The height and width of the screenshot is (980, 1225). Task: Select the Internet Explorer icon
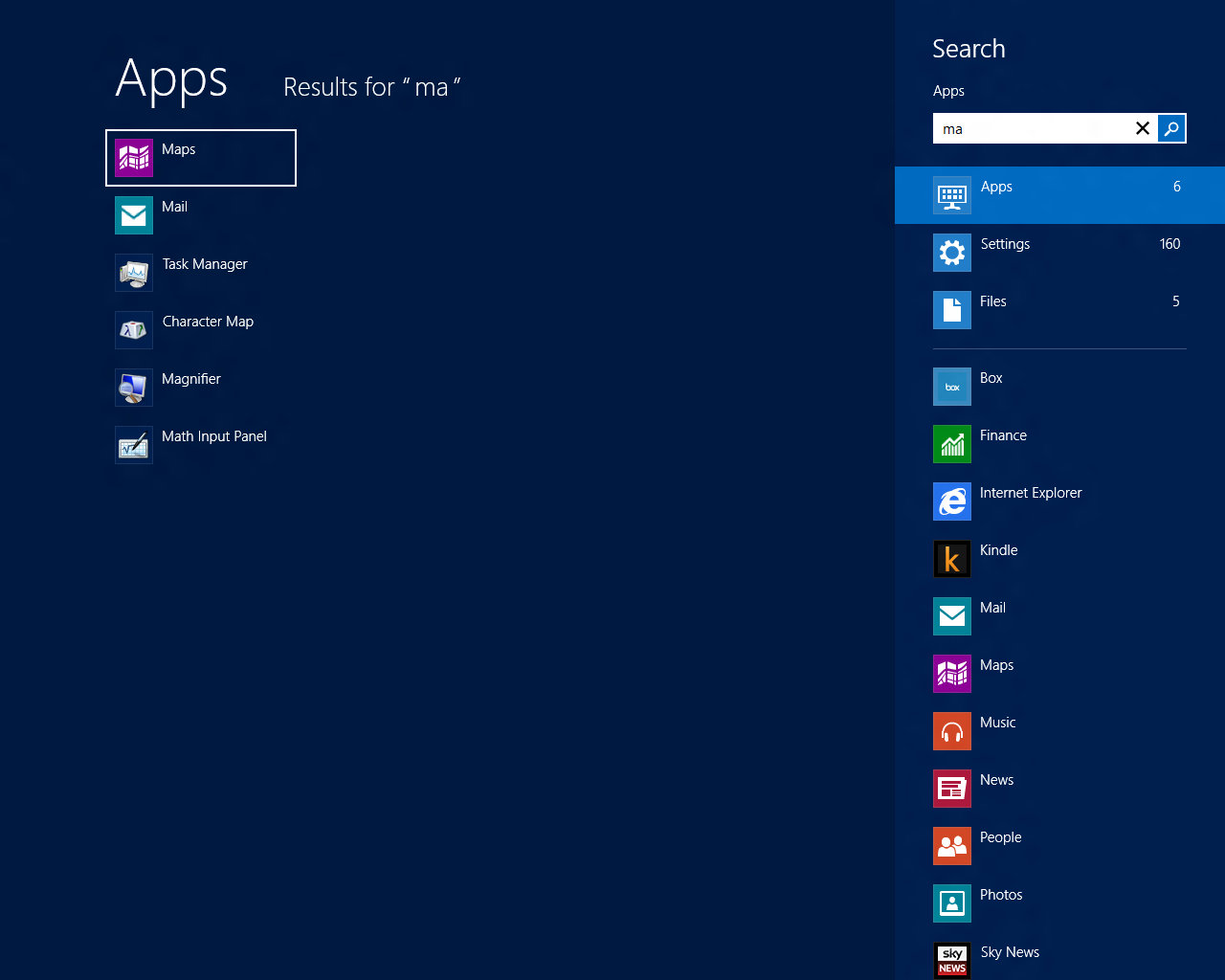pyautogui.click(x=952, y=501)
